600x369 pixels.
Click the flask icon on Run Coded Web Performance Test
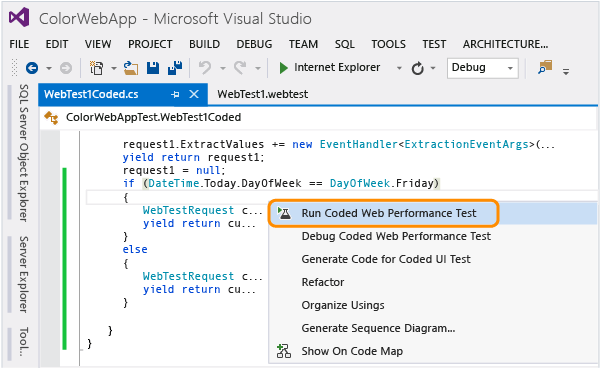[284, 213]
